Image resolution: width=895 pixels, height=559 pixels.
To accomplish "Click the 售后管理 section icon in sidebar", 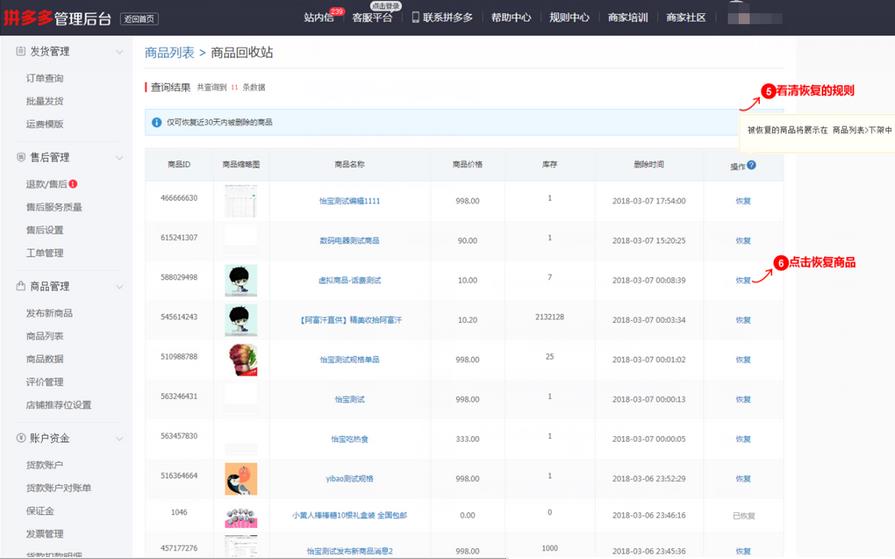I will coord(21,157).
